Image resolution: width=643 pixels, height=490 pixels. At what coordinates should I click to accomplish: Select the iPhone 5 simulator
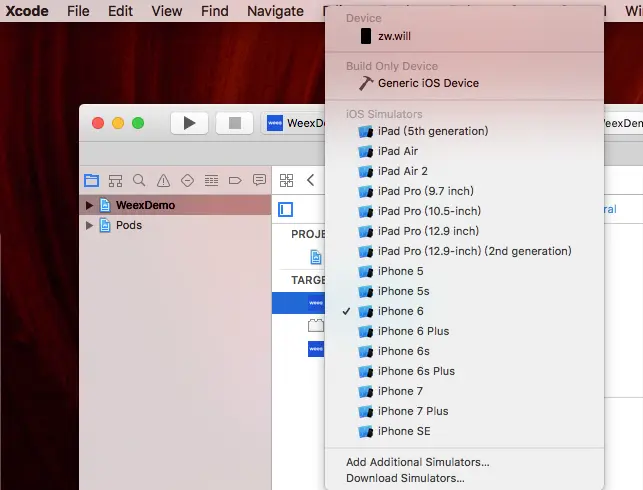click(464, 271)
